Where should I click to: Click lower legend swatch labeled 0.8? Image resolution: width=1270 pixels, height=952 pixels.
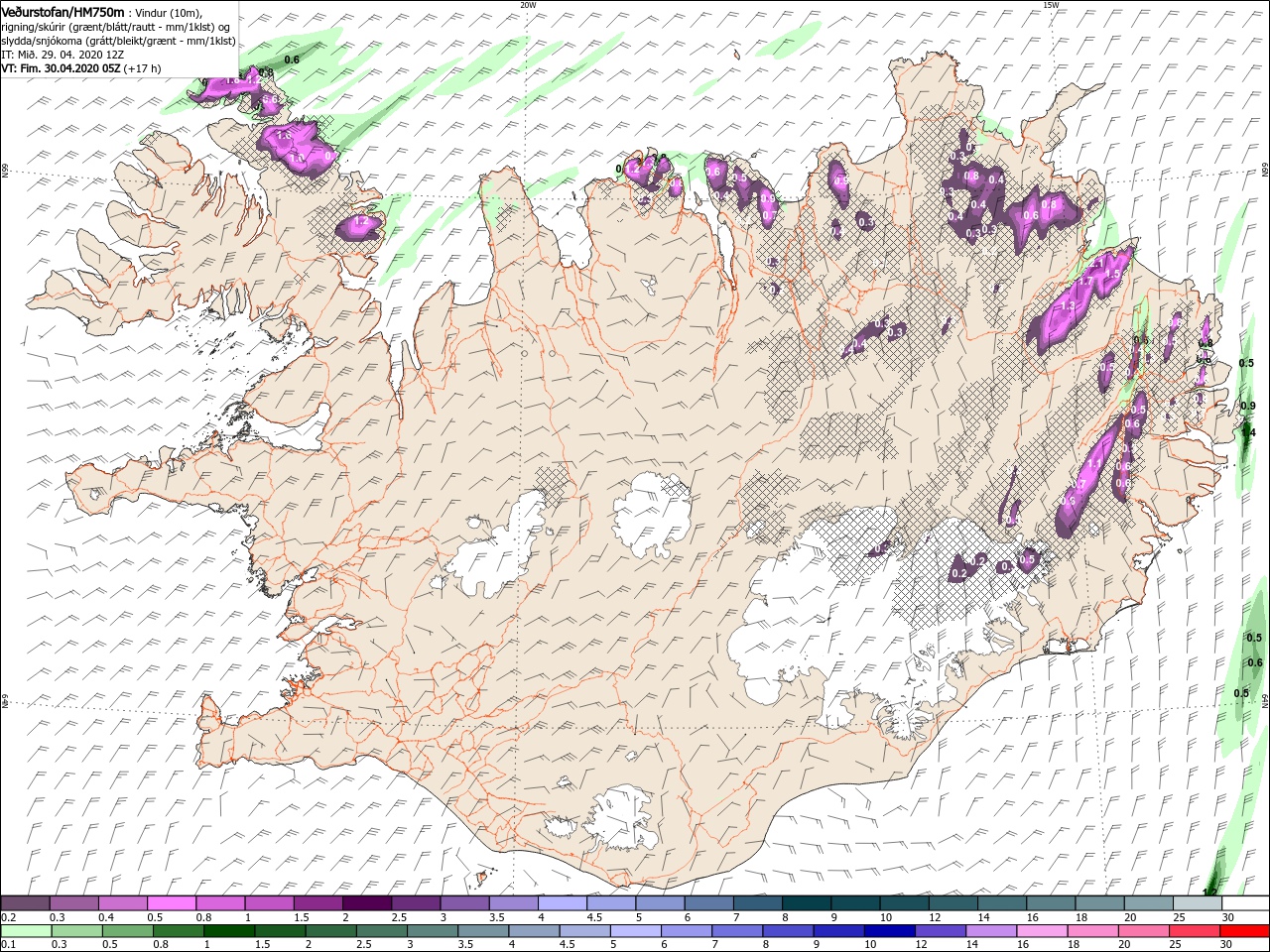[178, 931]
